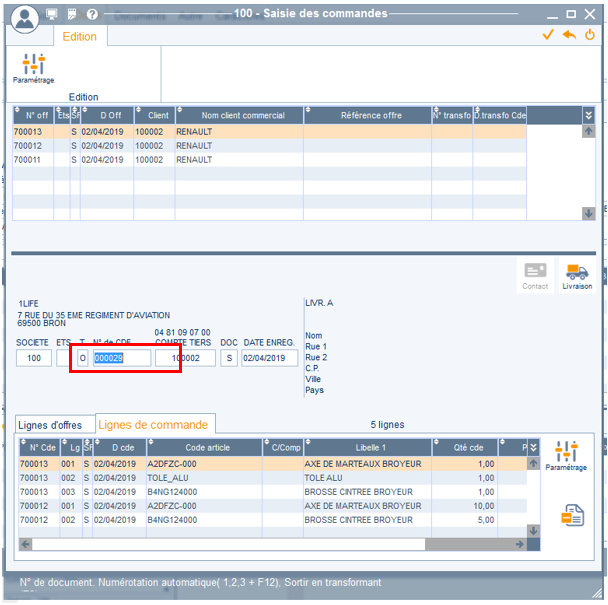608x605 pixels.
Task: Expand columns chevron in the offers grid
Action: 588,116
